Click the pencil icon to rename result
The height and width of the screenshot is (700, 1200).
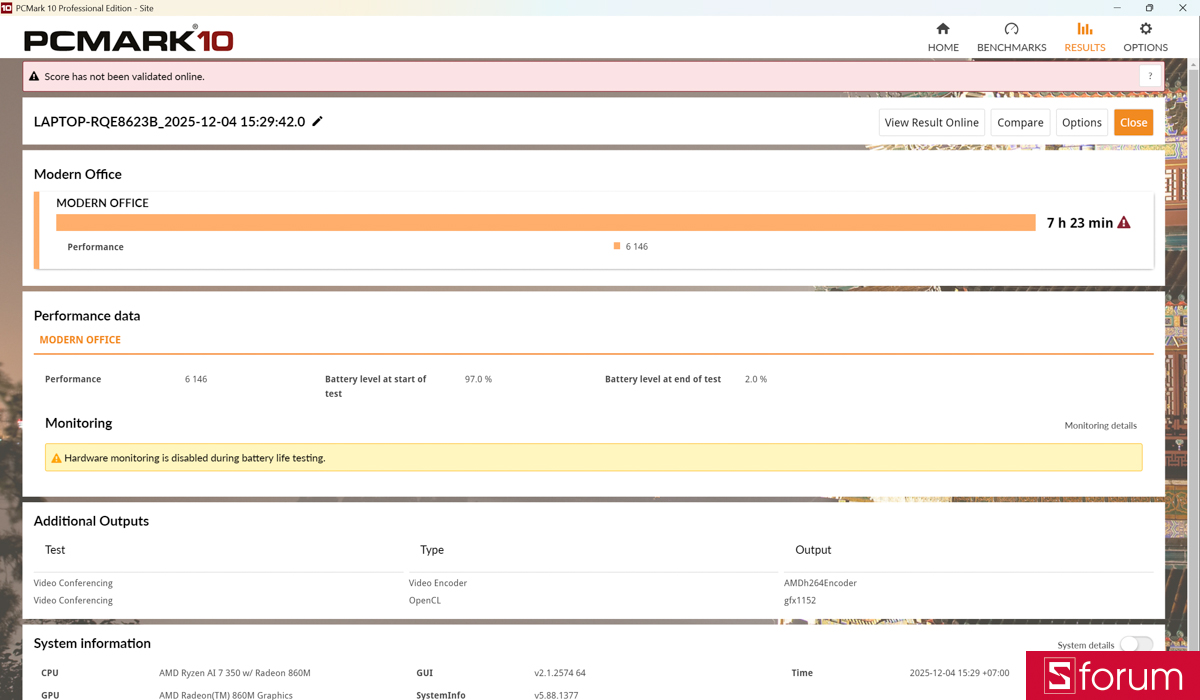pyautogui.click(x=318, y=121)
